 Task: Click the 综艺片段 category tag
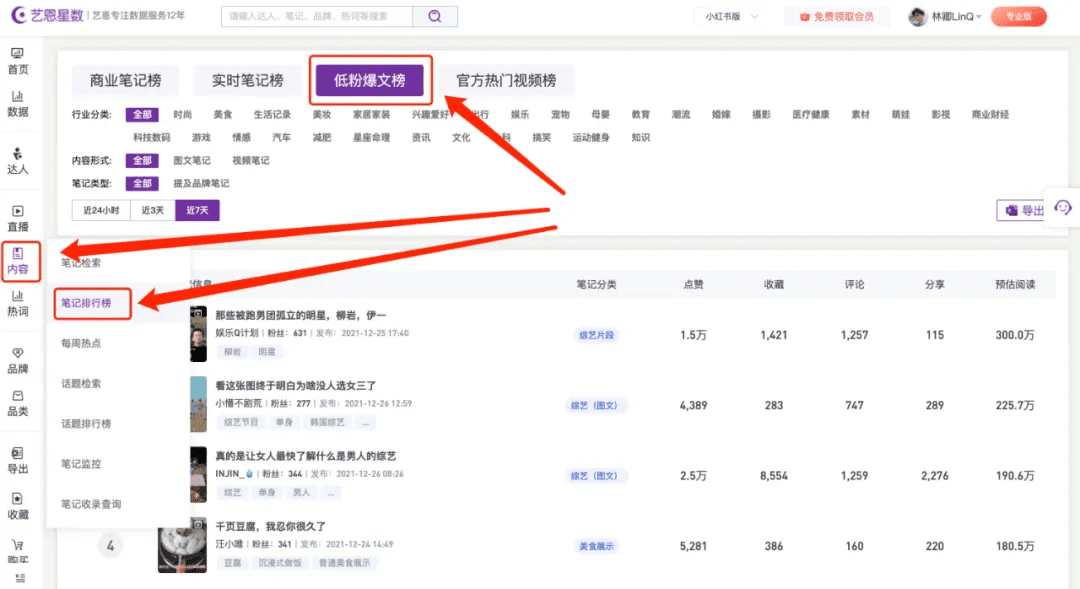pyautogui.click(x=596, y=335)
